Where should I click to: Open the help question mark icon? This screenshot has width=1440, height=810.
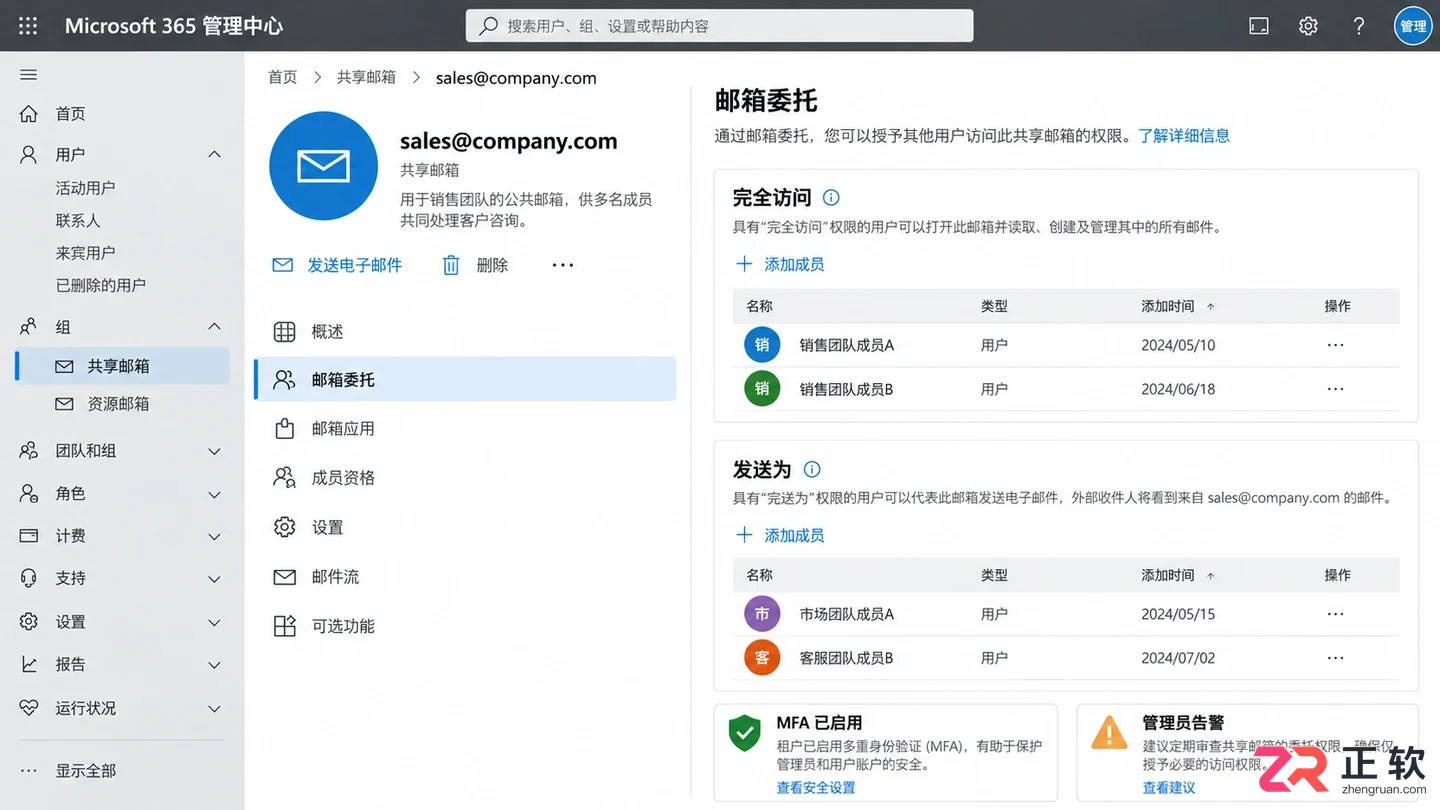pyautogui.click(x=1358, y=26)
